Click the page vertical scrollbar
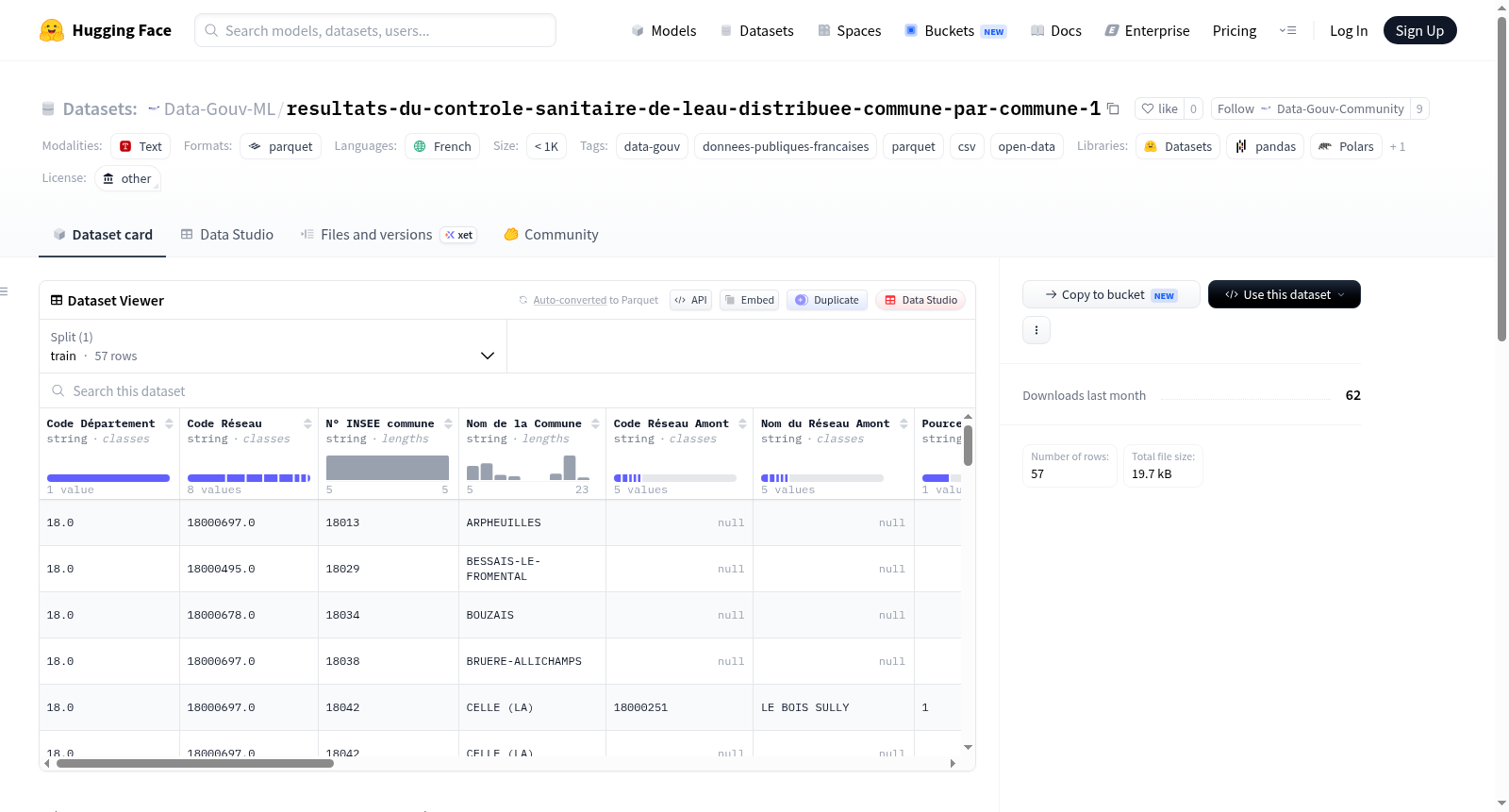 click(1502, 179)
